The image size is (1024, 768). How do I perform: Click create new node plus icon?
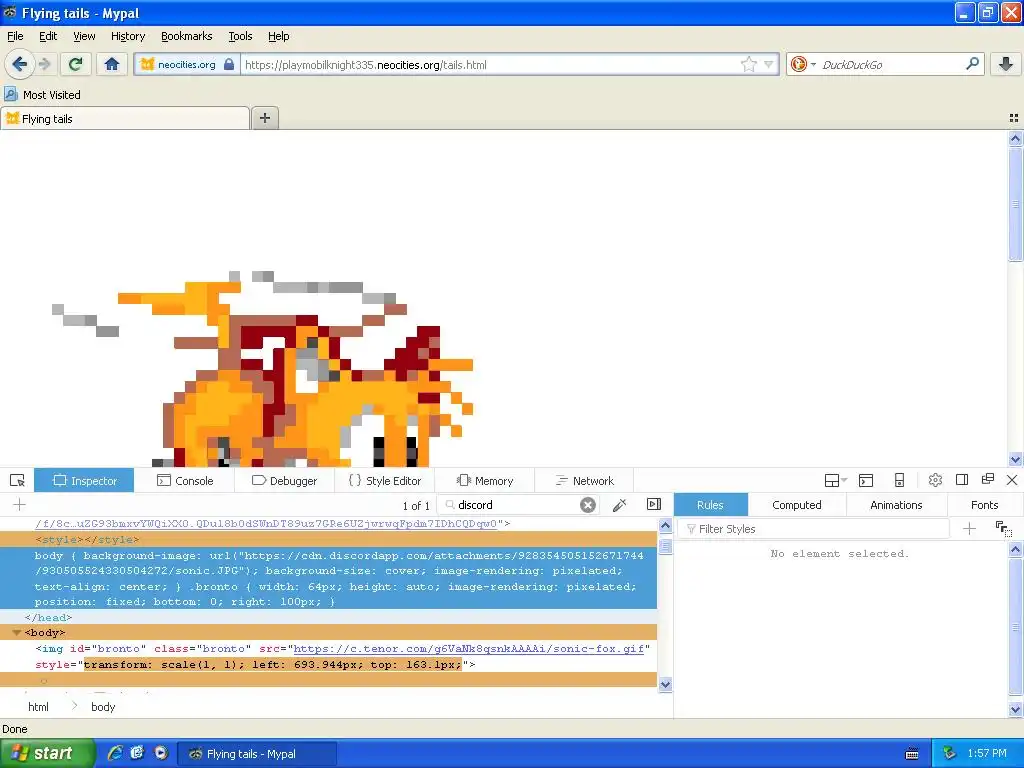[x=19, y=504]
